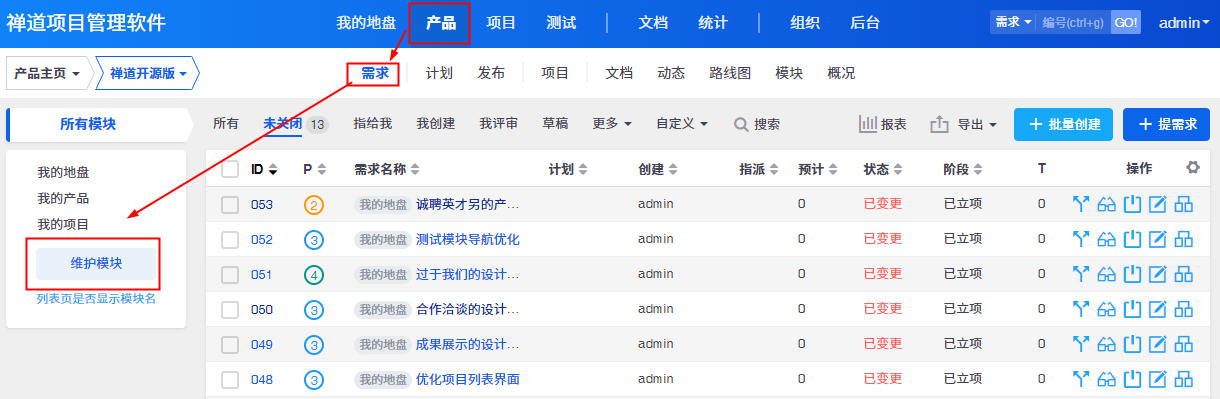Open the admin user menu
Image resolution: width=1220 pixels, height=399 pixels.
[x=1185, y=22]
